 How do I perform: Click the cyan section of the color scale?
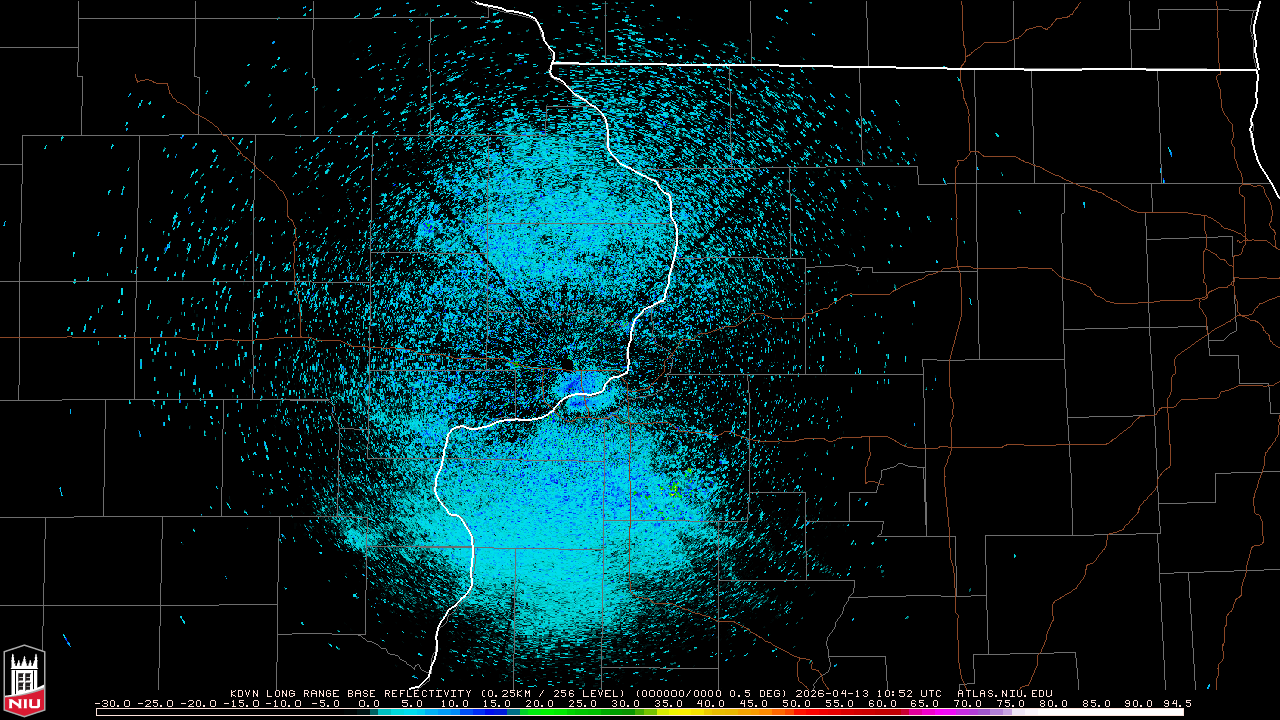coord(420,712)
